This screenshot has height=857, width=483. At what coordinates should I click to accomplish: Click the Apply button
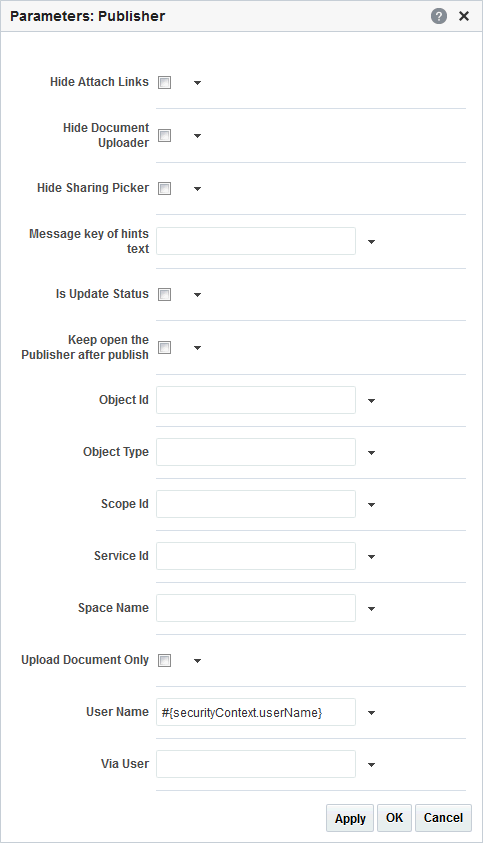click(350, 818)
